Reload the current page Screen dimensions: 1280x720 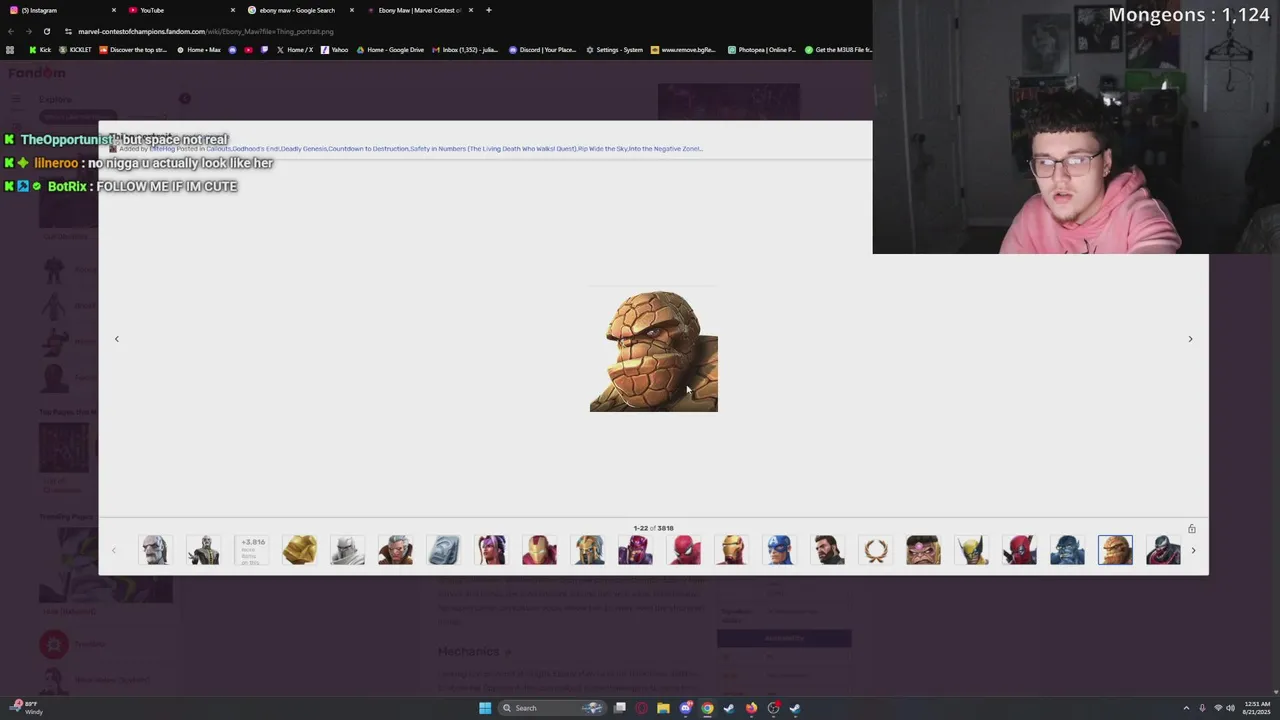[x=46, y=31]
